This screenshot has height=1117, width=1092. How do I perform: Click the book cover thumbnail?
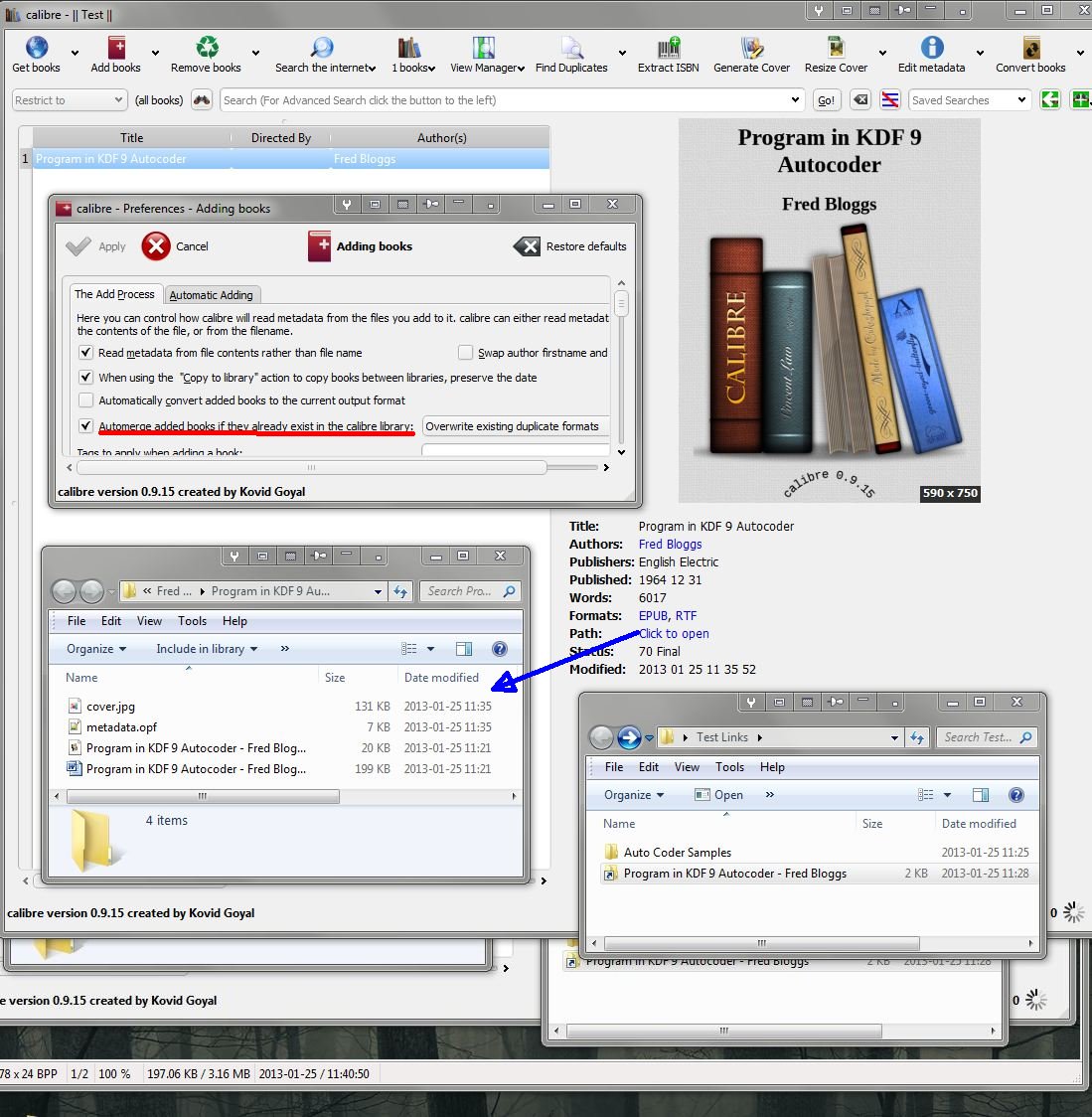pos(829,311)
